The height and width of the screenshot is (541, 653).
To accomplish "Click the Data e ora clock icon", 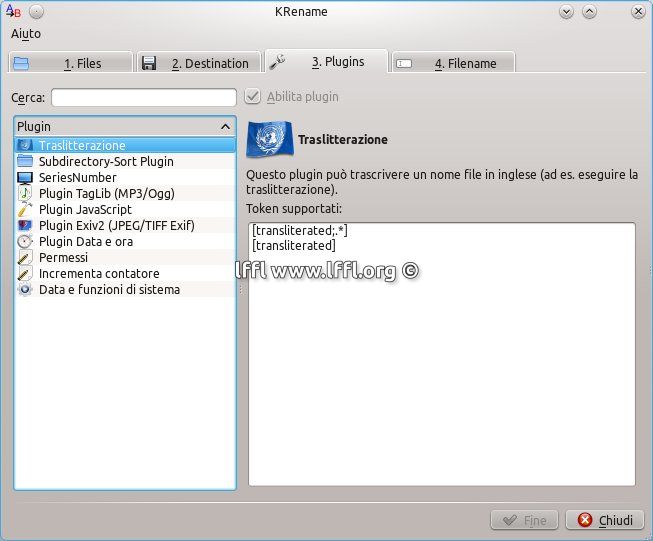I will (25, 242).
